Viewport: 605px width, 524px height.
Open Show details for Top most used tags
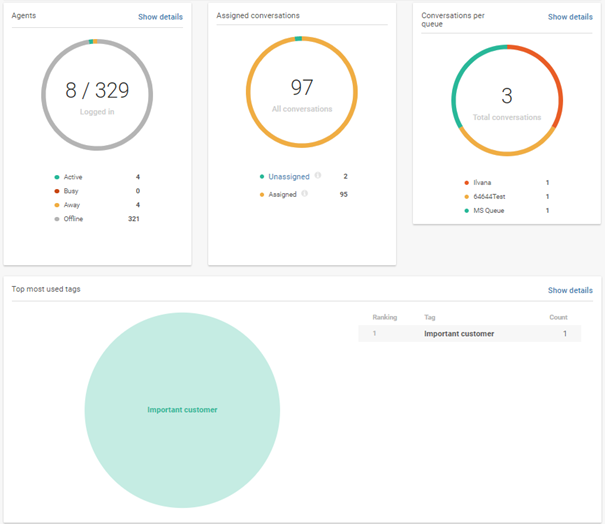pyautogui.click(x=570, y=290)
